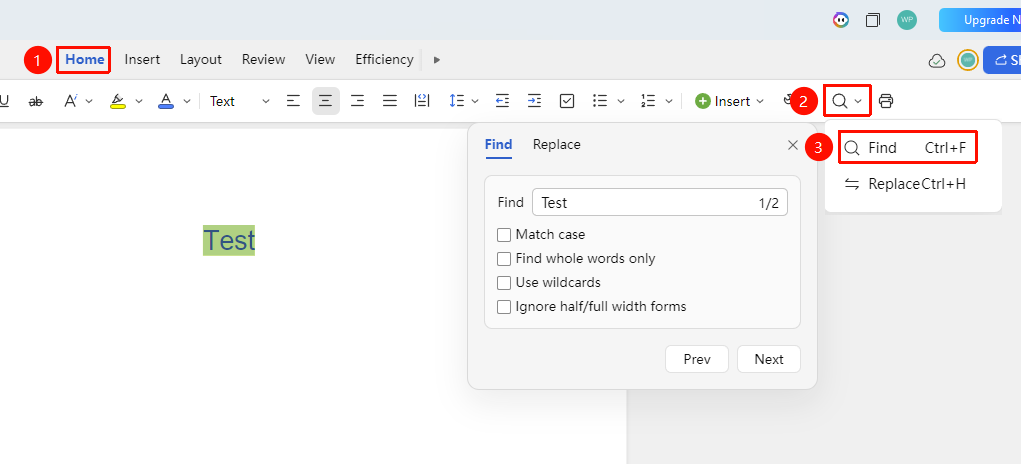Click the 1/2 match counter
The image size is (1021, 464).
(768, 203)
